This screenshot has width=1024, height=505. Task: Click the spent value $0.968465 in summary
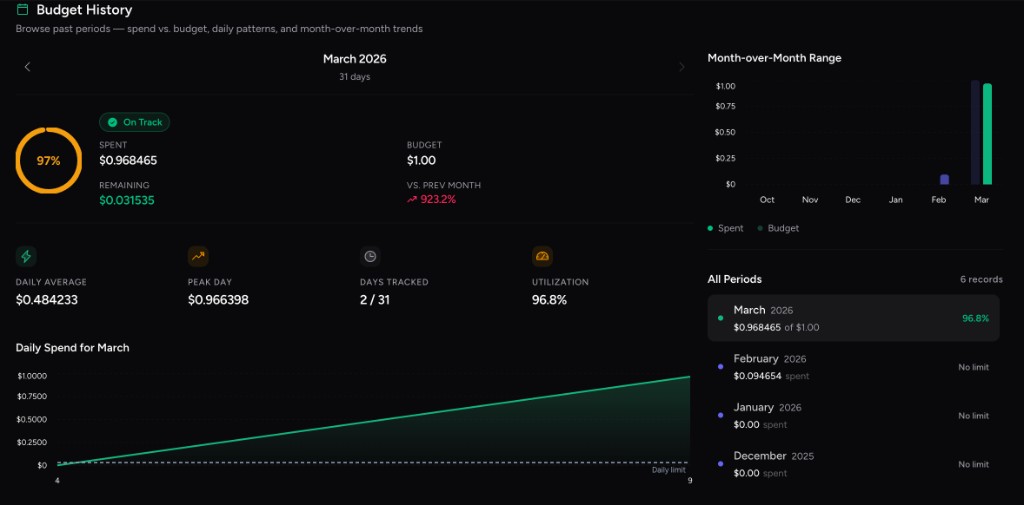128,160
